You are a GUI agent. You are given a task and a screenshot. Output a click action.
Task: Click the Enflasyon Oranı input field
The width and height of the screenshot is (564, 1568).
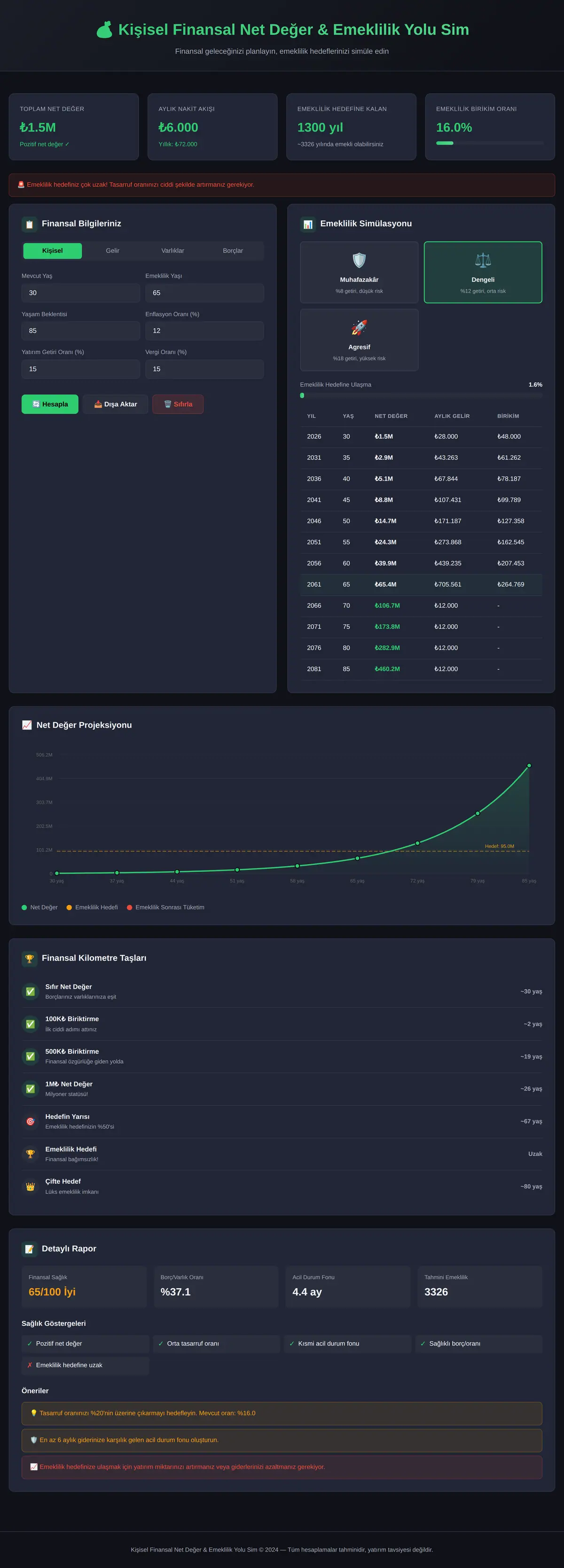[x=204, y=331]
